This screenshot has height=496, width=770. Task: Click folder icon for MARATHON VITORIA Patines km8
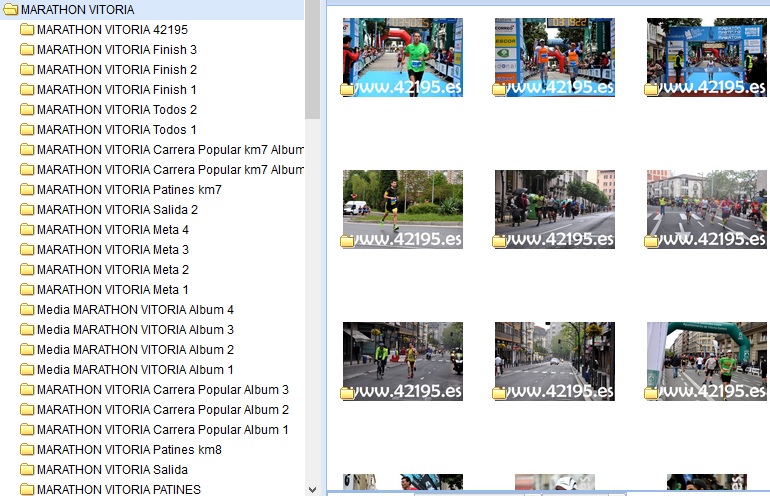(x=27, y=450)
